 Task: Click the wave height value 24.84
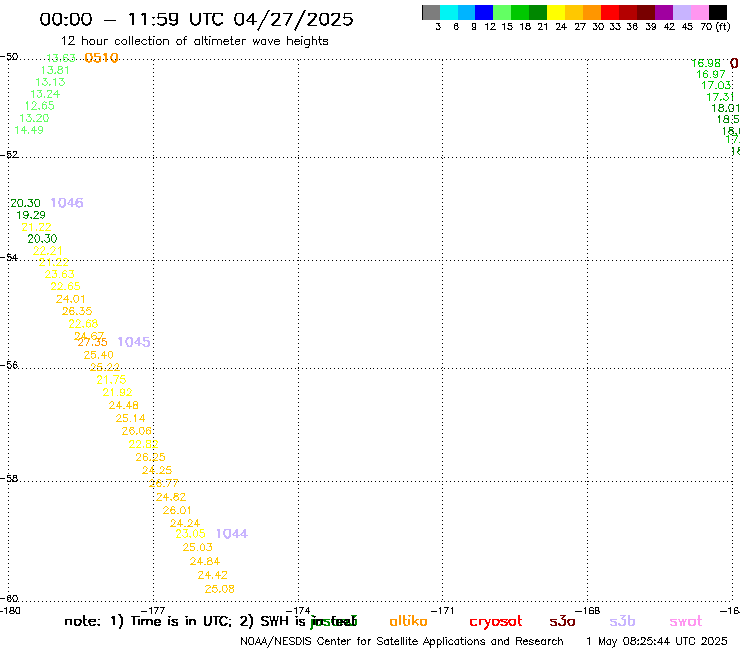[204, 561]
